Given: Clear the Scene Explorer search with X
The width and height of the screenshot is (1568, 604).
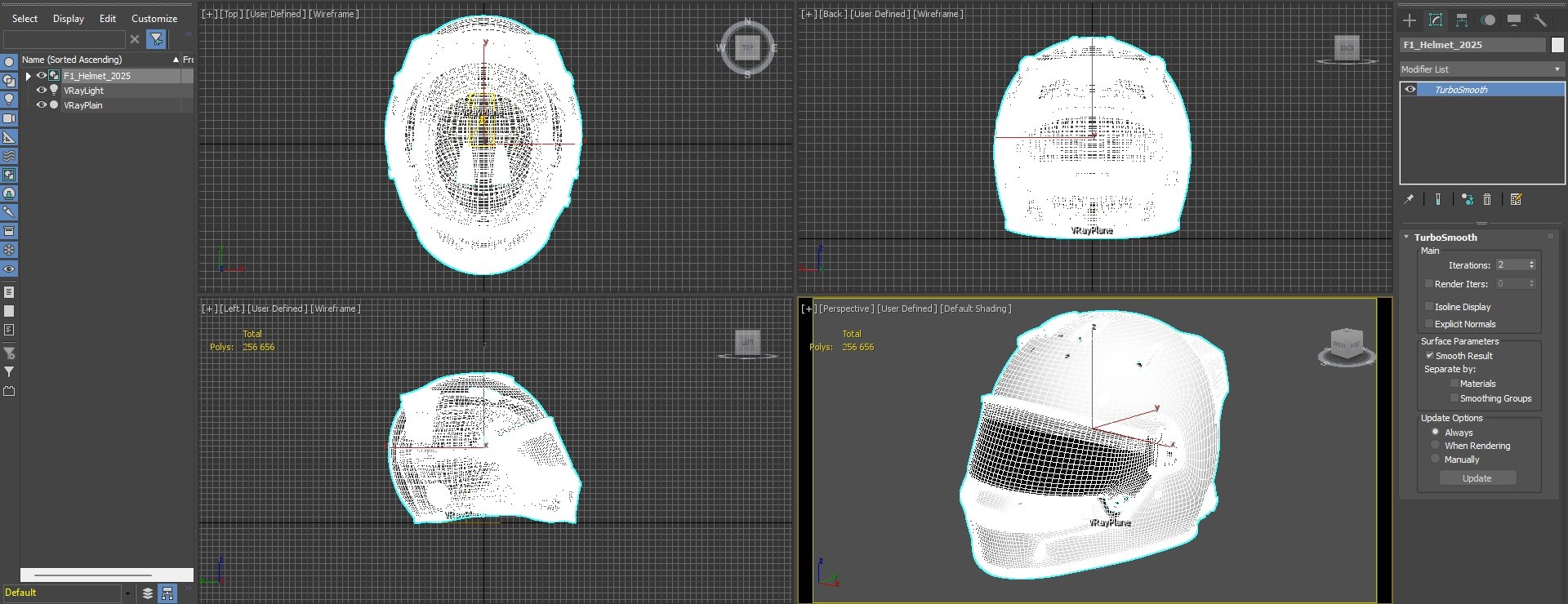Looking at the screenshot, I should click(x=135, y=39).
